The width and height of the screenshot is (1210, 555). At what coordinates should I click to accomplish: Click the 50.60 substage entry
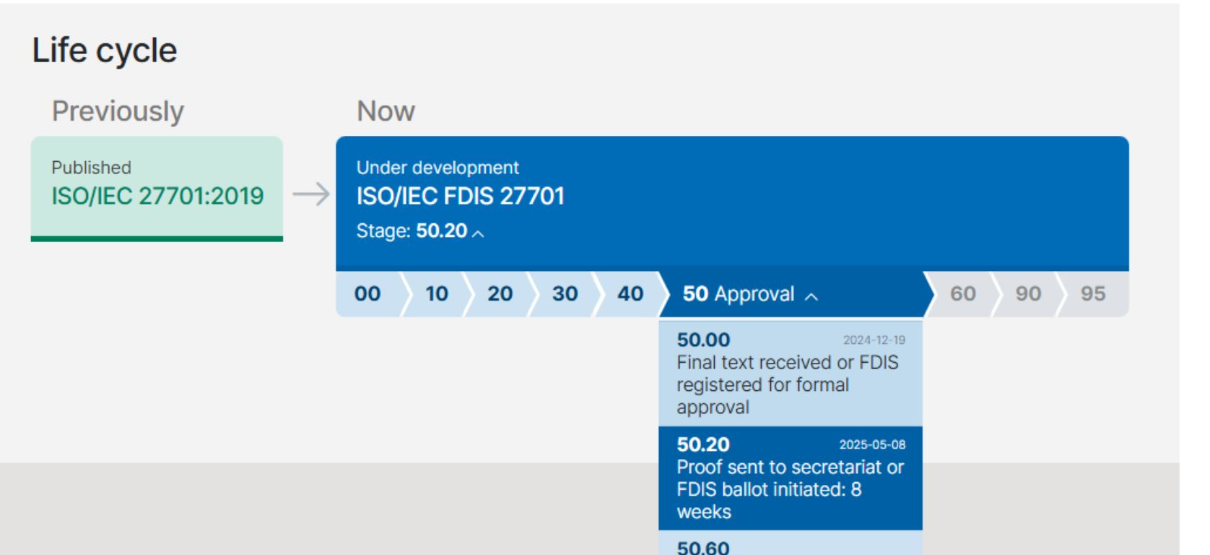(x=704, y=547)
